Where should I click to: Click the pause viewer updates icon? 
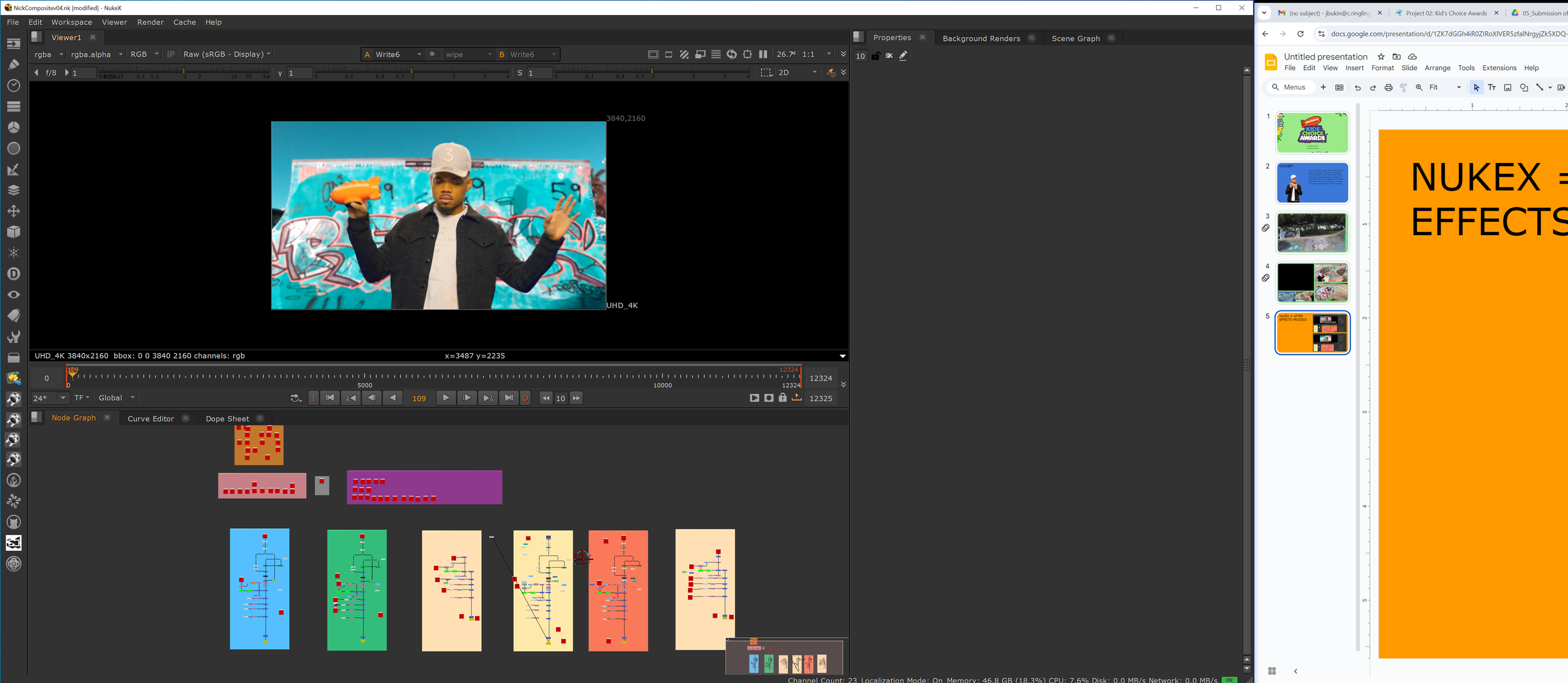point(763,55)
